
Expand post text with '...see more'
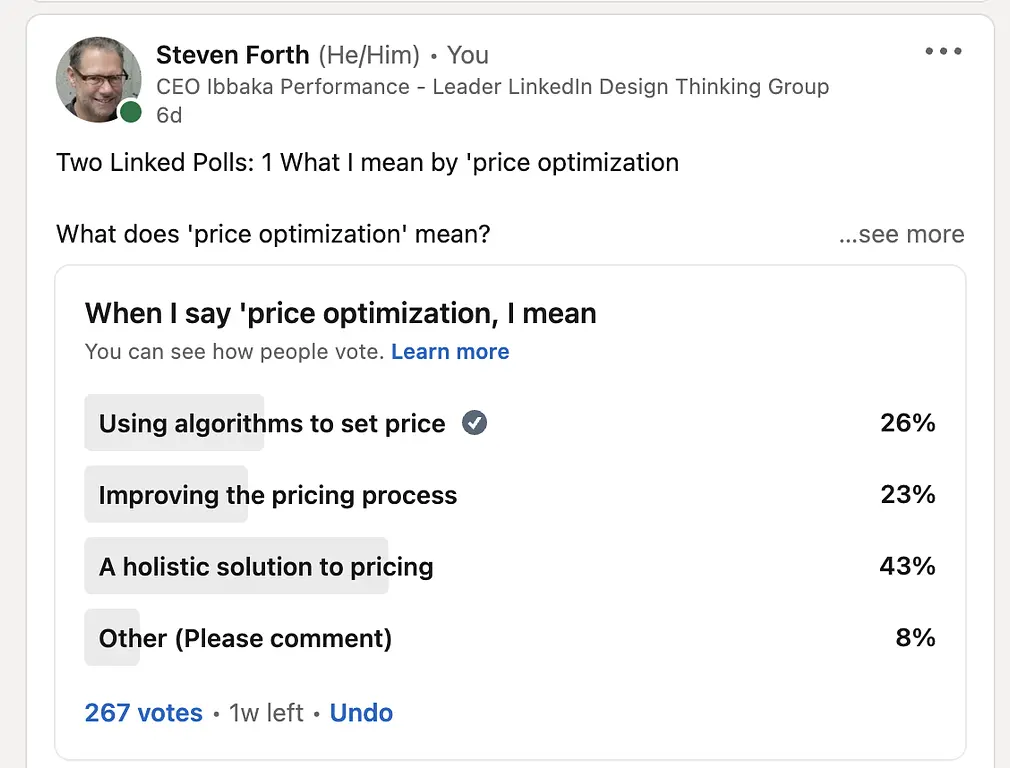click(901, 234)
